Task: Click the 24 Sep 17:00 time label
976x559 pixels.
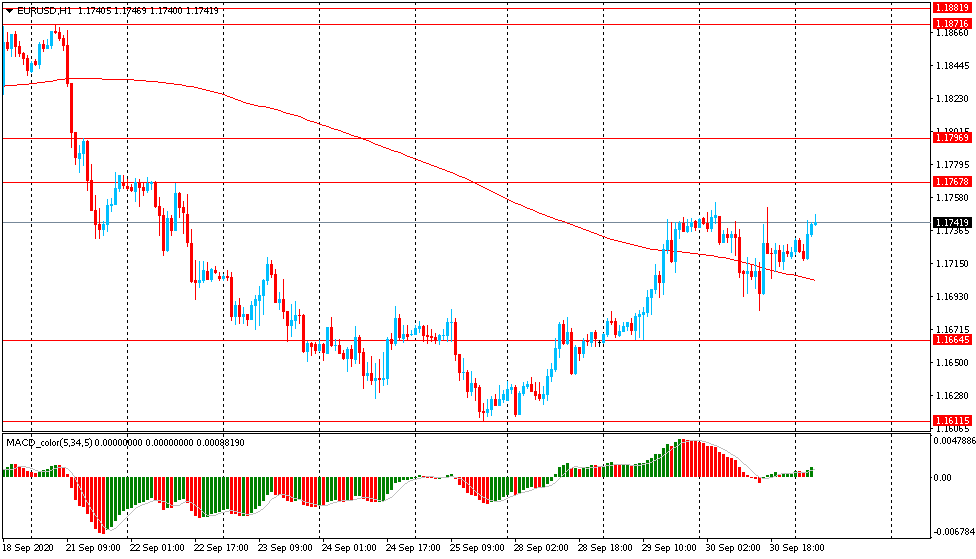Action: coord(413,548)
